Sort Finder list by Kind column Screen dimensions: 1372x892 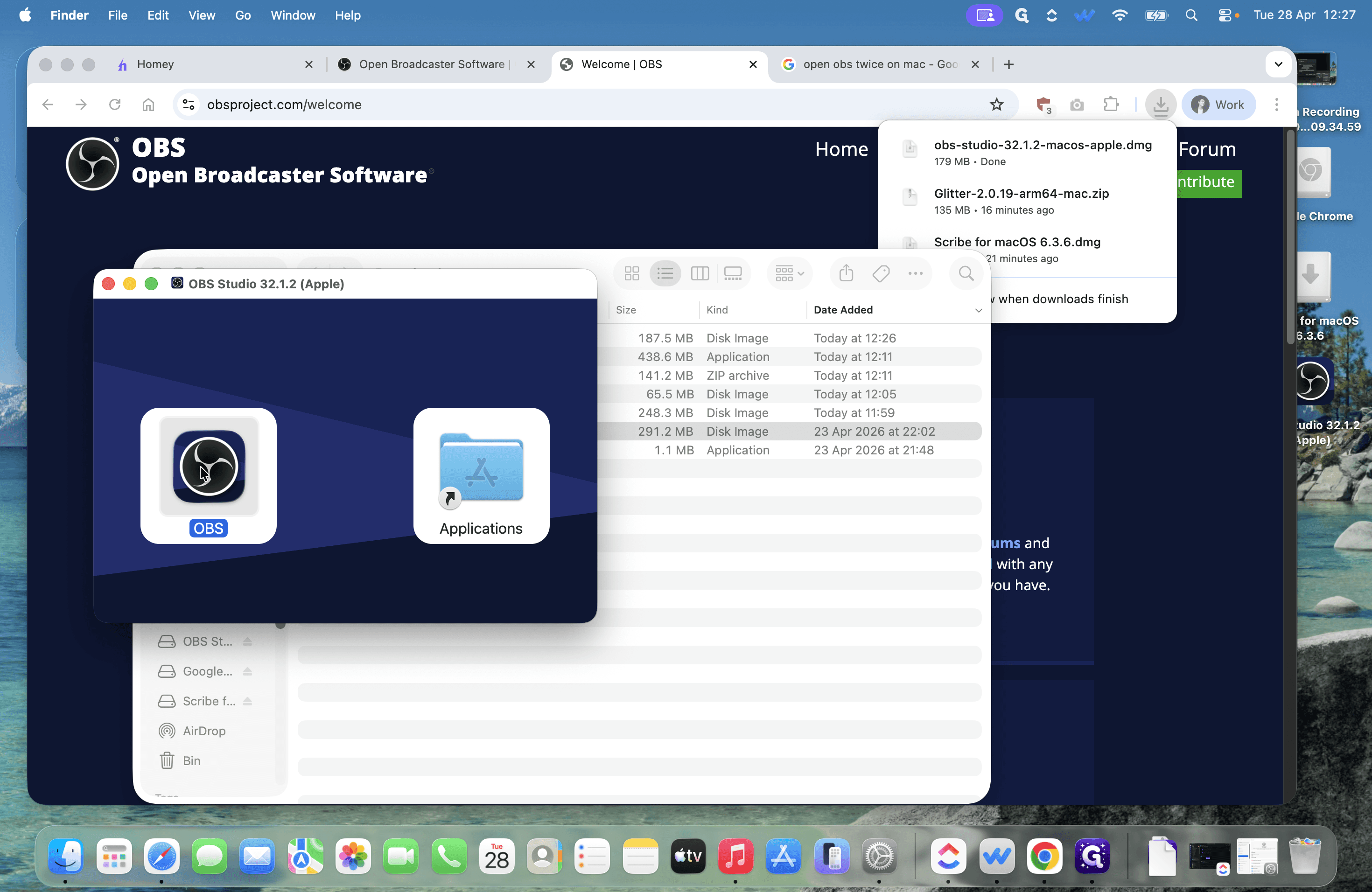(x=717, y=310)
